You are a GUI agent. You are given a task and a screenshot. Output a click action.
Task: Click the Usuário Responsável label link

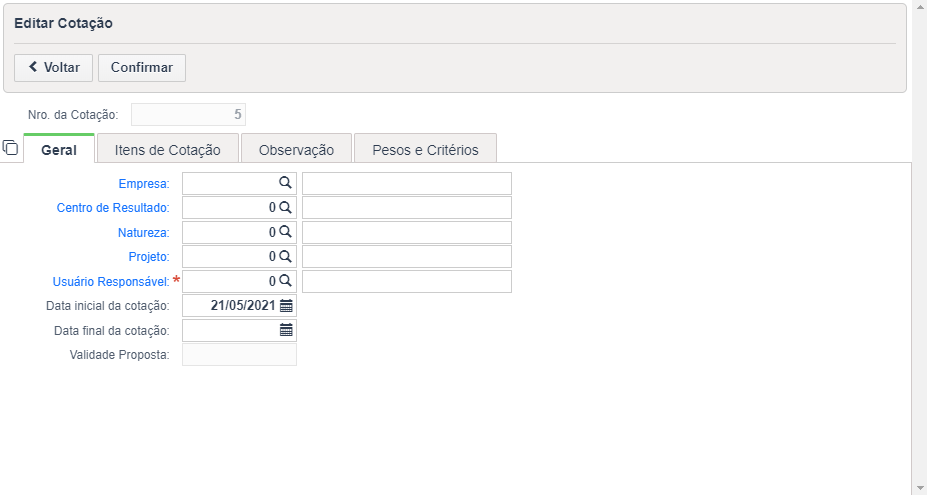[x=111, y=282]
